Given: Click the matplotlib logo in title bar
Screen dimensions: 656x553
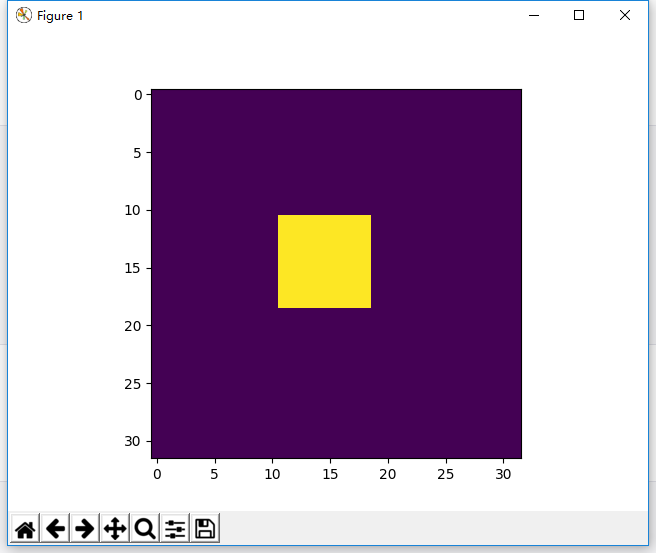Looking at the screenshot, I should point(24,15).
